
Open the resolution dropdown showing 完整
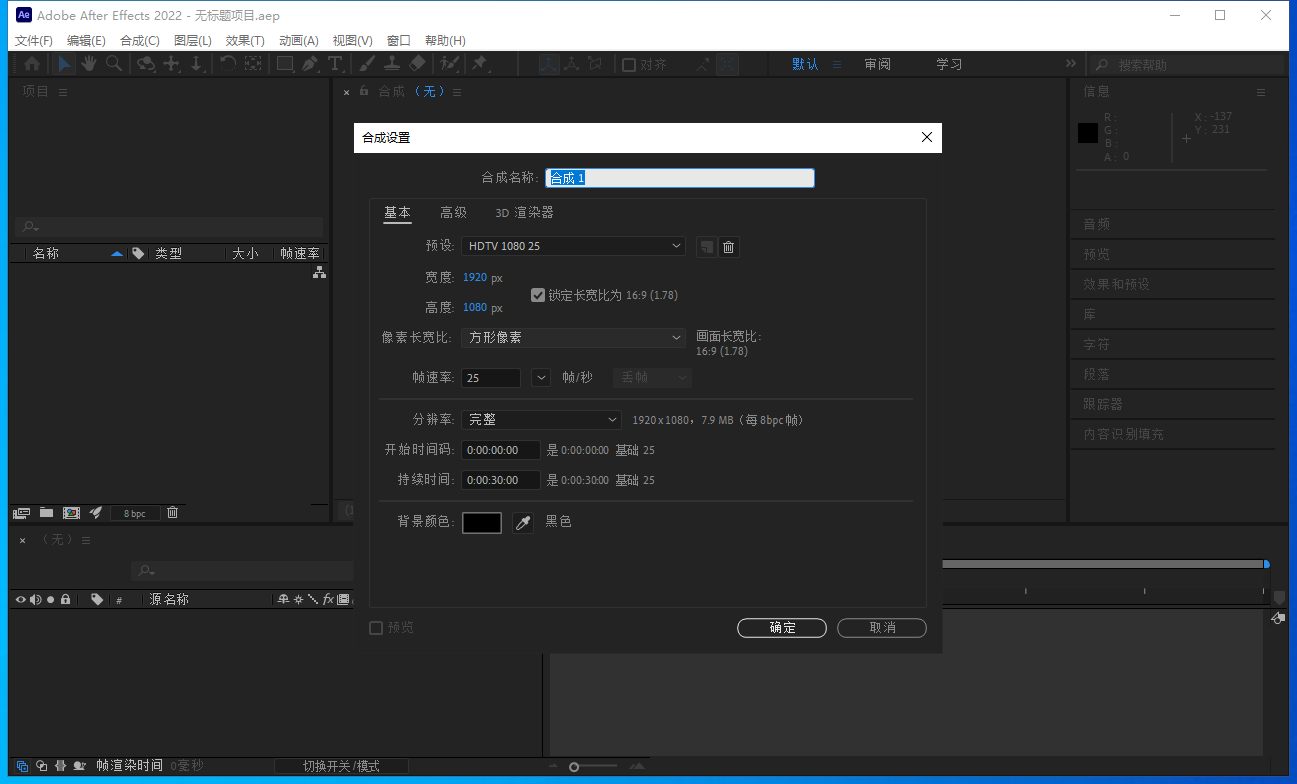pyautogui.click(x=540, y=419)
